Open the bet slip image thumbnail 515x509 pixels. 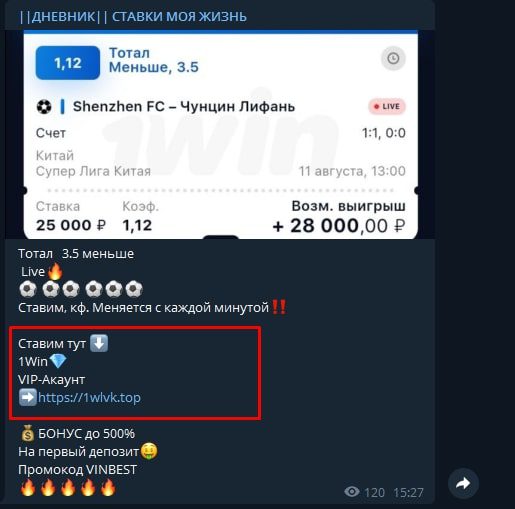(221, 134)
